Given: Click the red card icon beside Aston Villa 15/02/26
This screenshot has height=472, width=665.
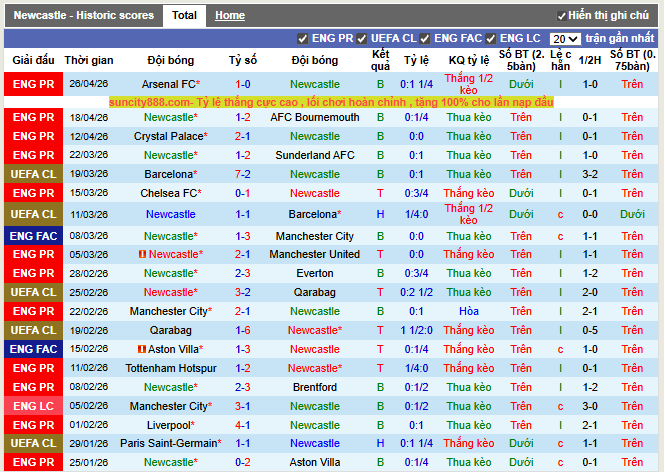Looking at the screenshot, I should (142, 349).
